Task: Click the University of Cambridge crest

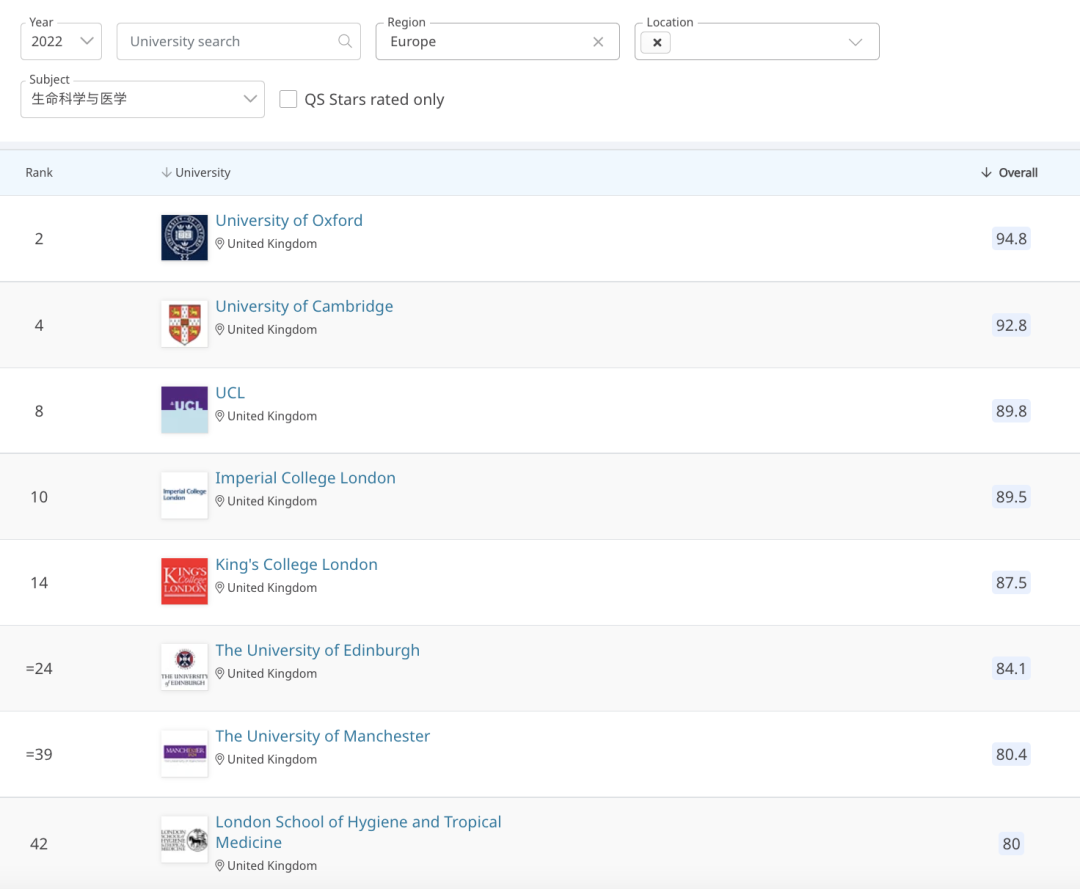Action: click(184, 324)
